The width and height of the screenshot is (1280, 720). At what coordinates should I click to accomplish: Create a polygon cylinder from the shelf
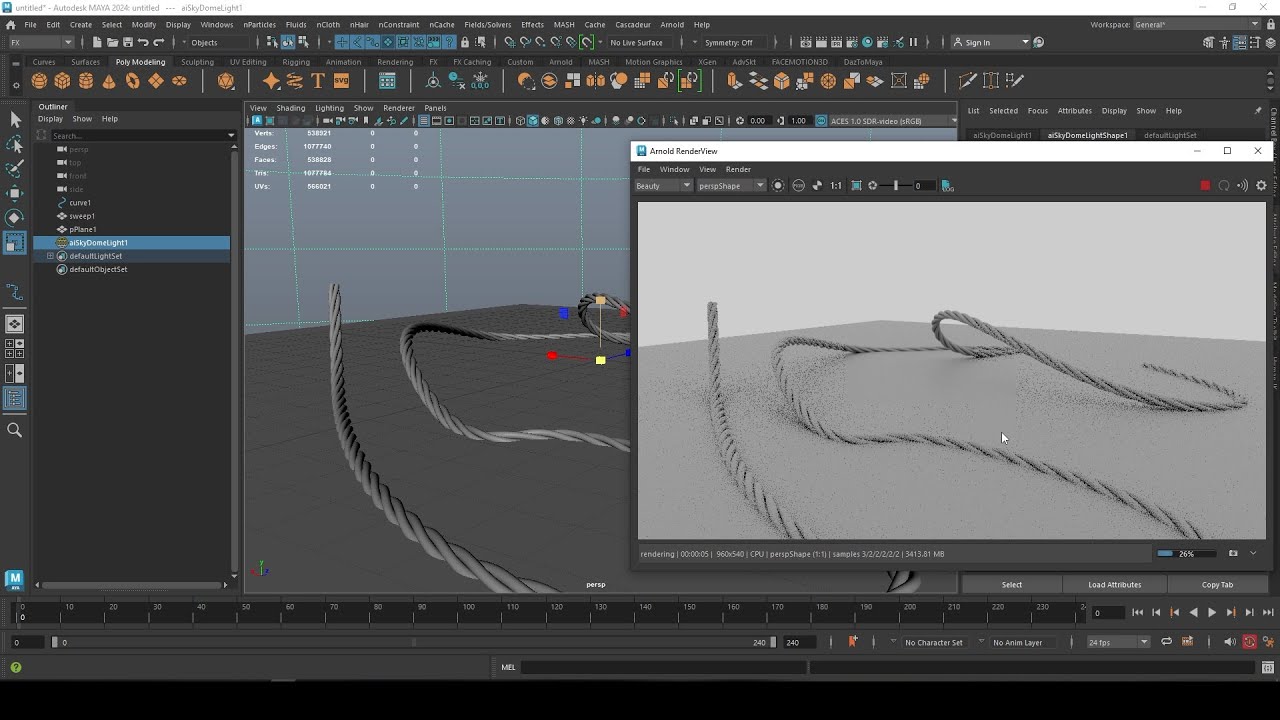pos(86,81)
